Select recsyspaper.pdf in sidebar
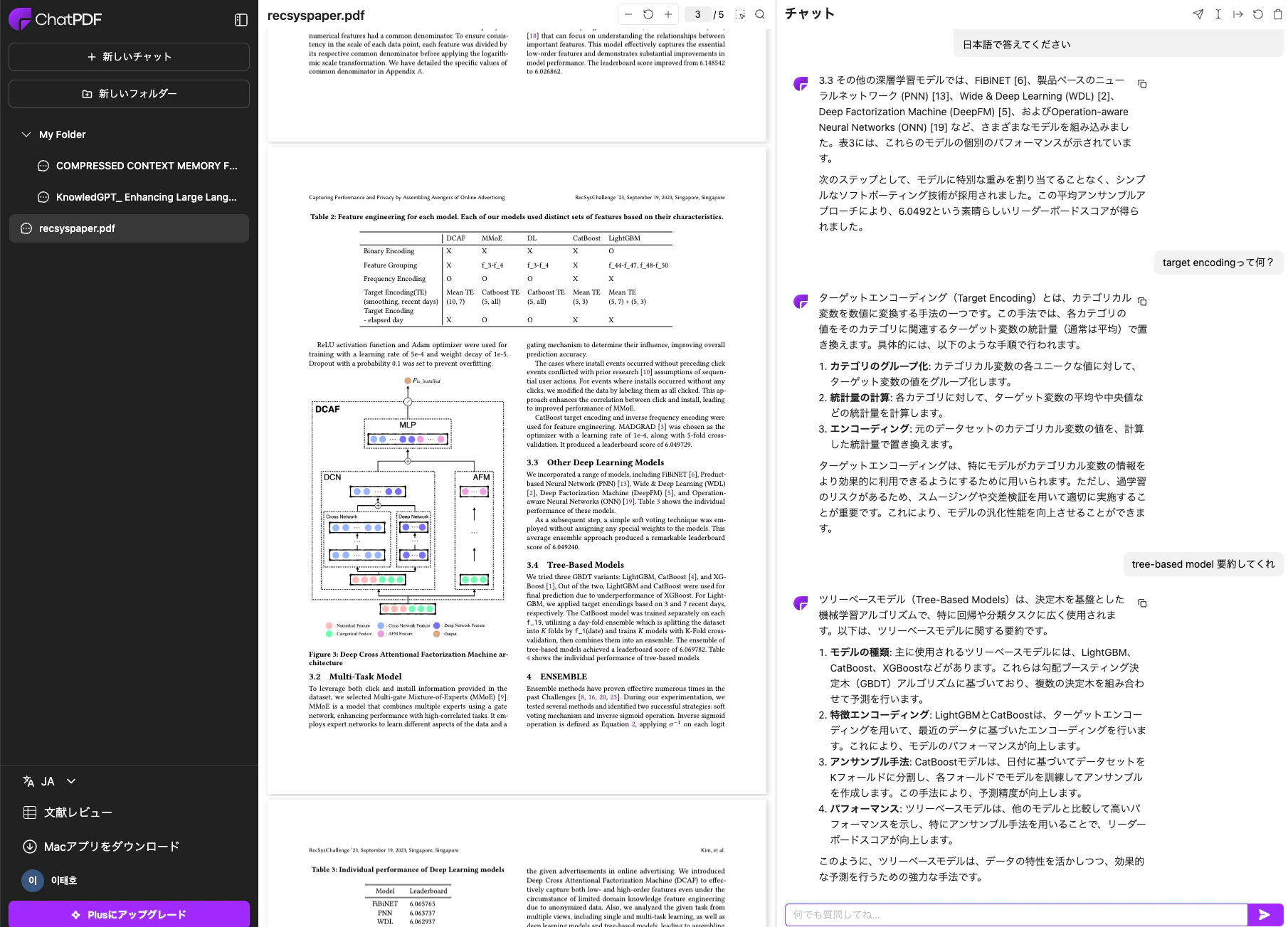1288x927 pixels. 129,228
